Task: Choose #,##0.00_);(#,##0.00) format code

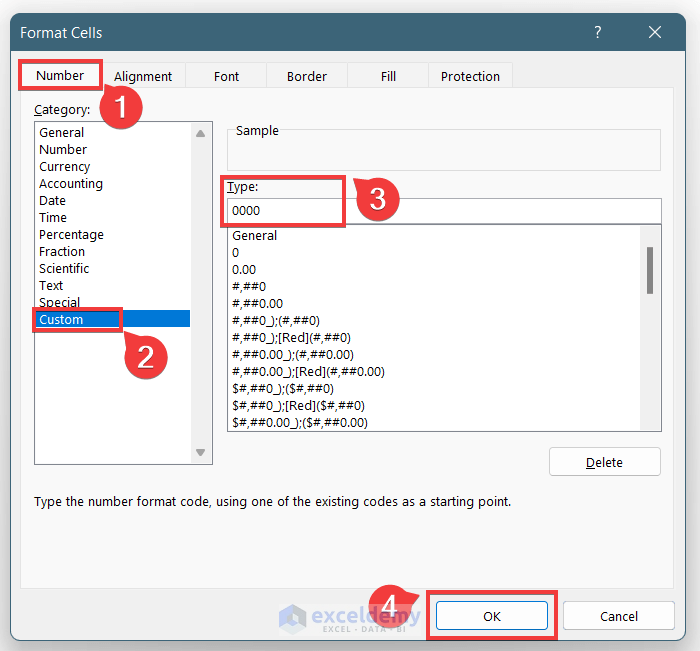Action: pyautogui.click(x=434, y=355)
